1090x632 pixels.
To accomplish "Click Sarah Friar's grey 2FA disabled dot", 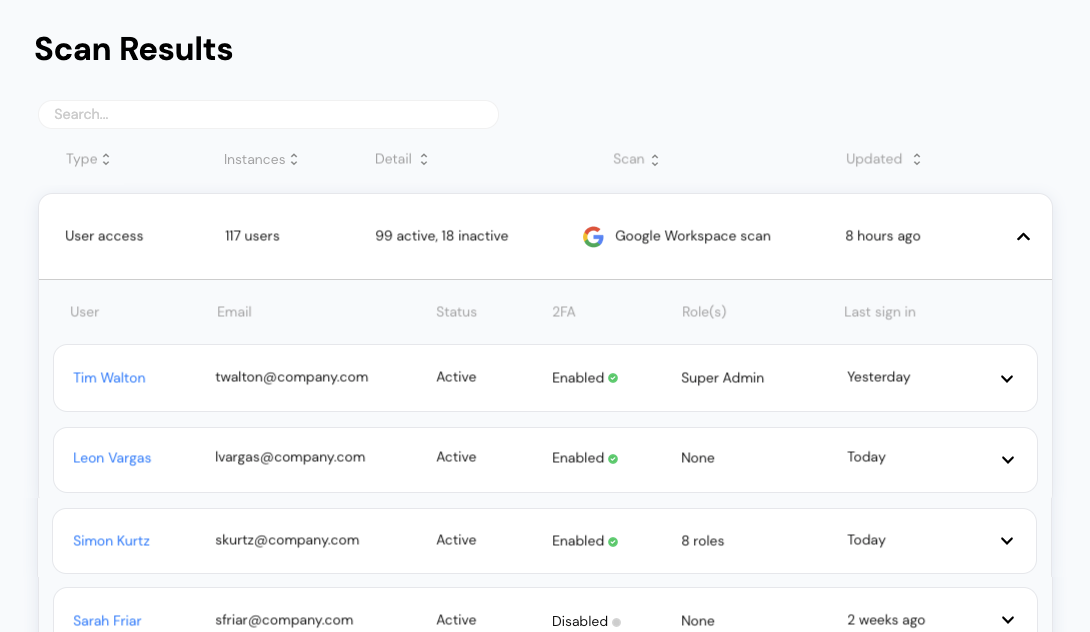I will point(617,622).
